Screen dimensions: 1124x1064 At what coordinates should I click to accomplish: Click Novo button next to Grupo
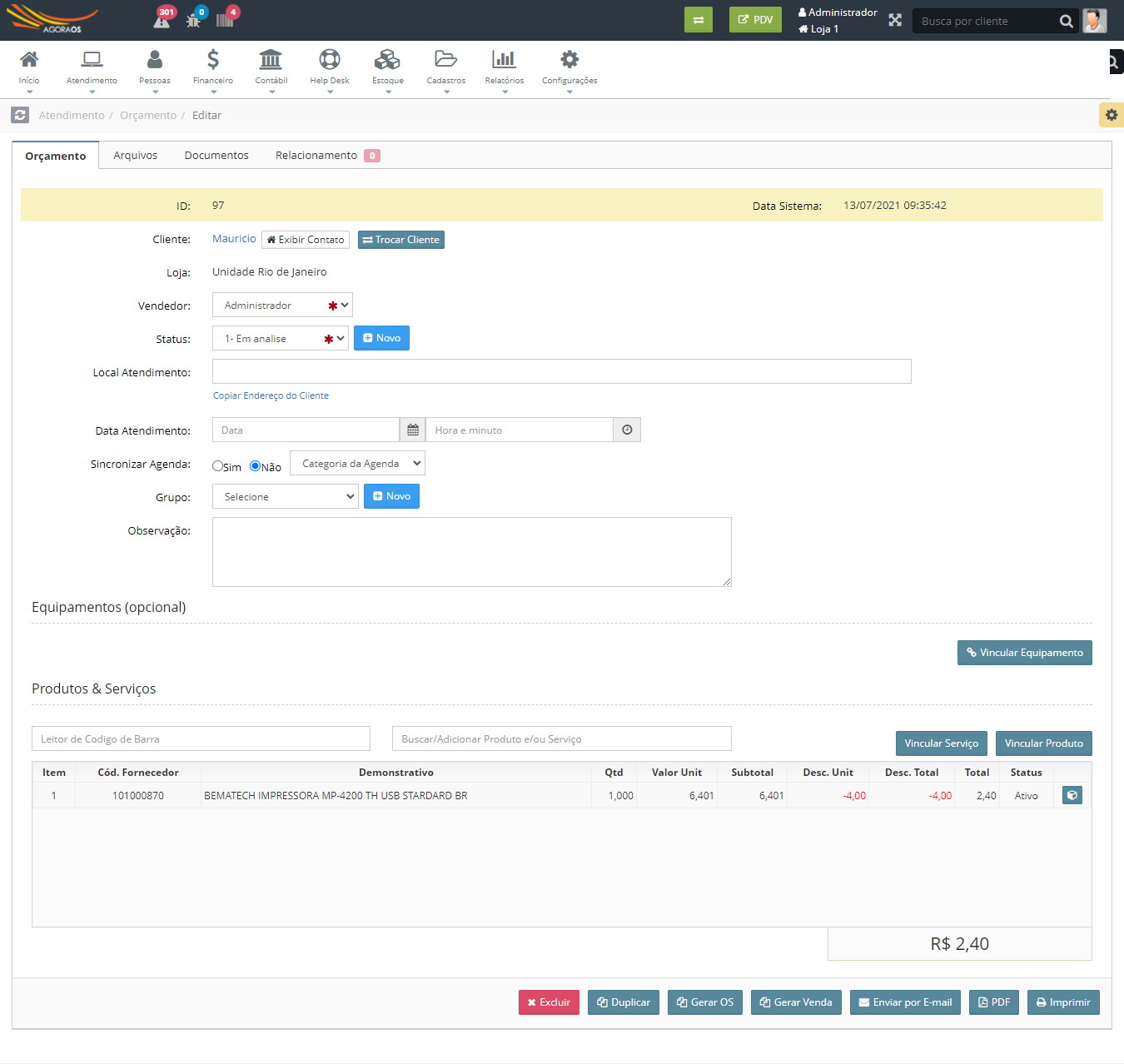click(391, 496)
